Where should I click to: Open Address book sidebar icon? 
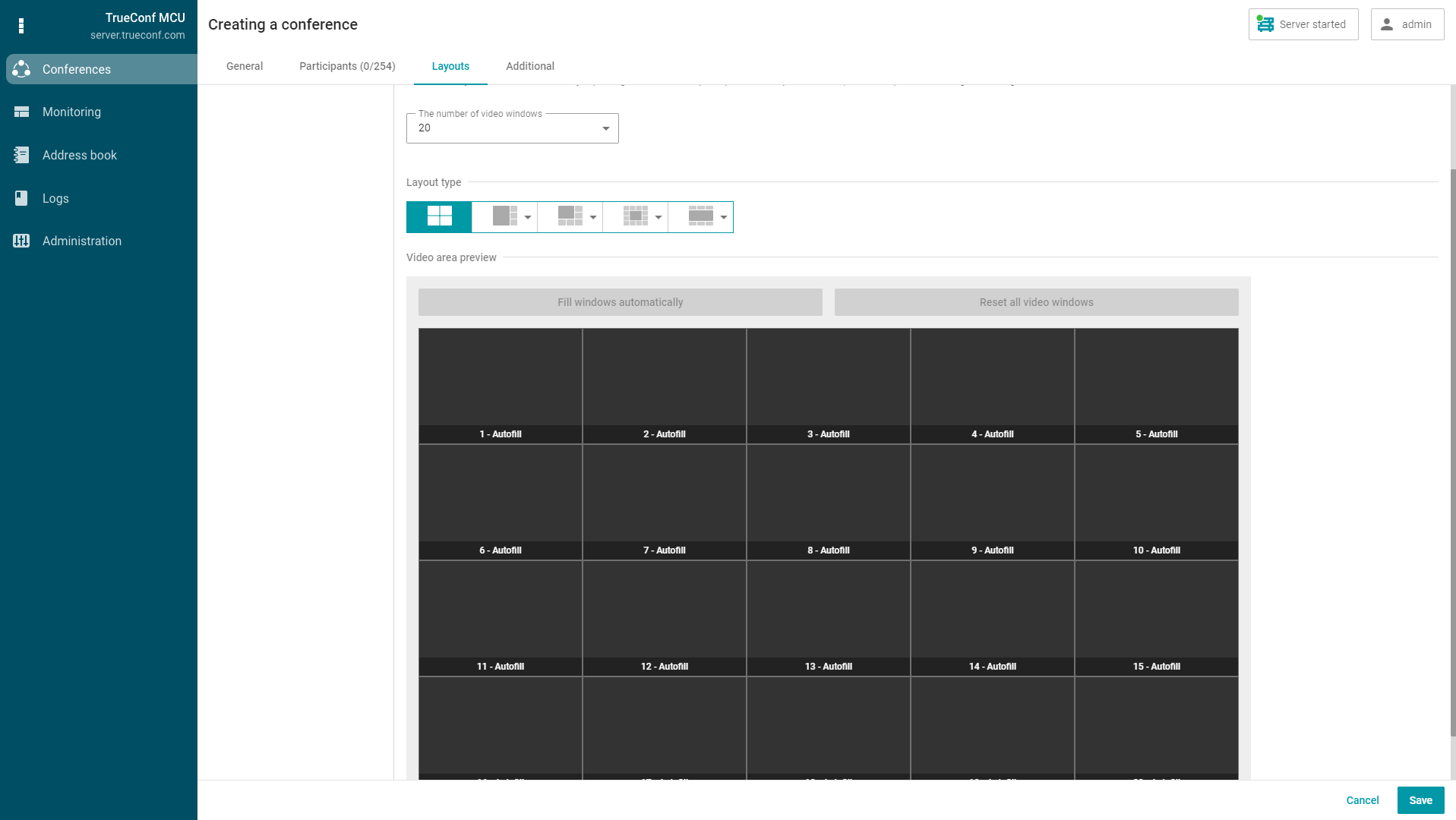pyautogui.click(x=21, y=155)
